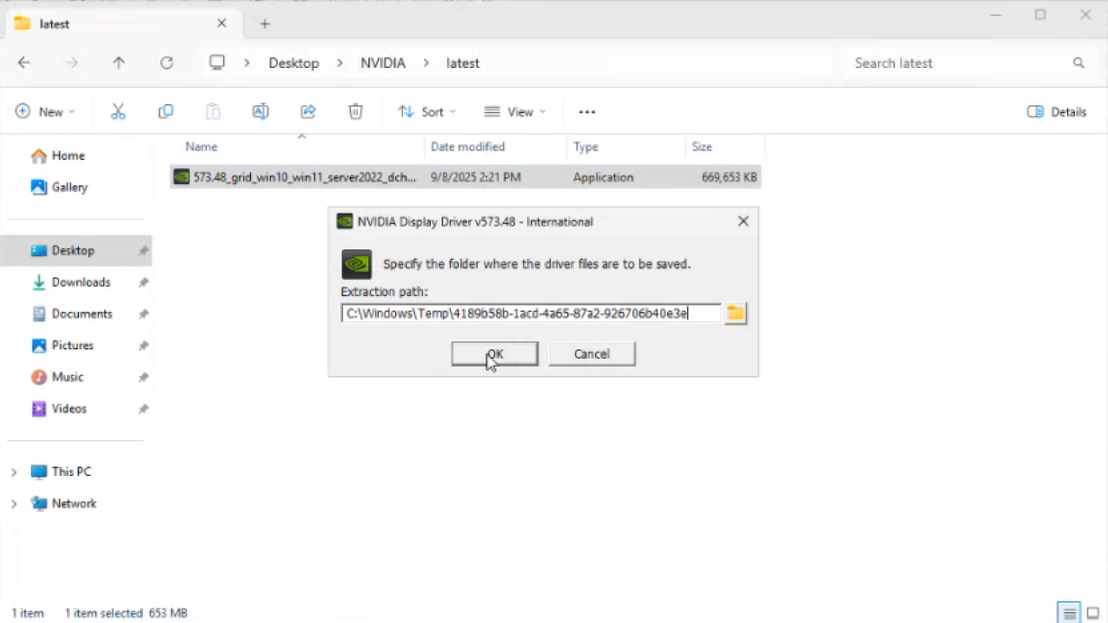The height and width of the screenshot is (623, 1108).
Task: Open Music in the navigation pane
Action: 67,377
